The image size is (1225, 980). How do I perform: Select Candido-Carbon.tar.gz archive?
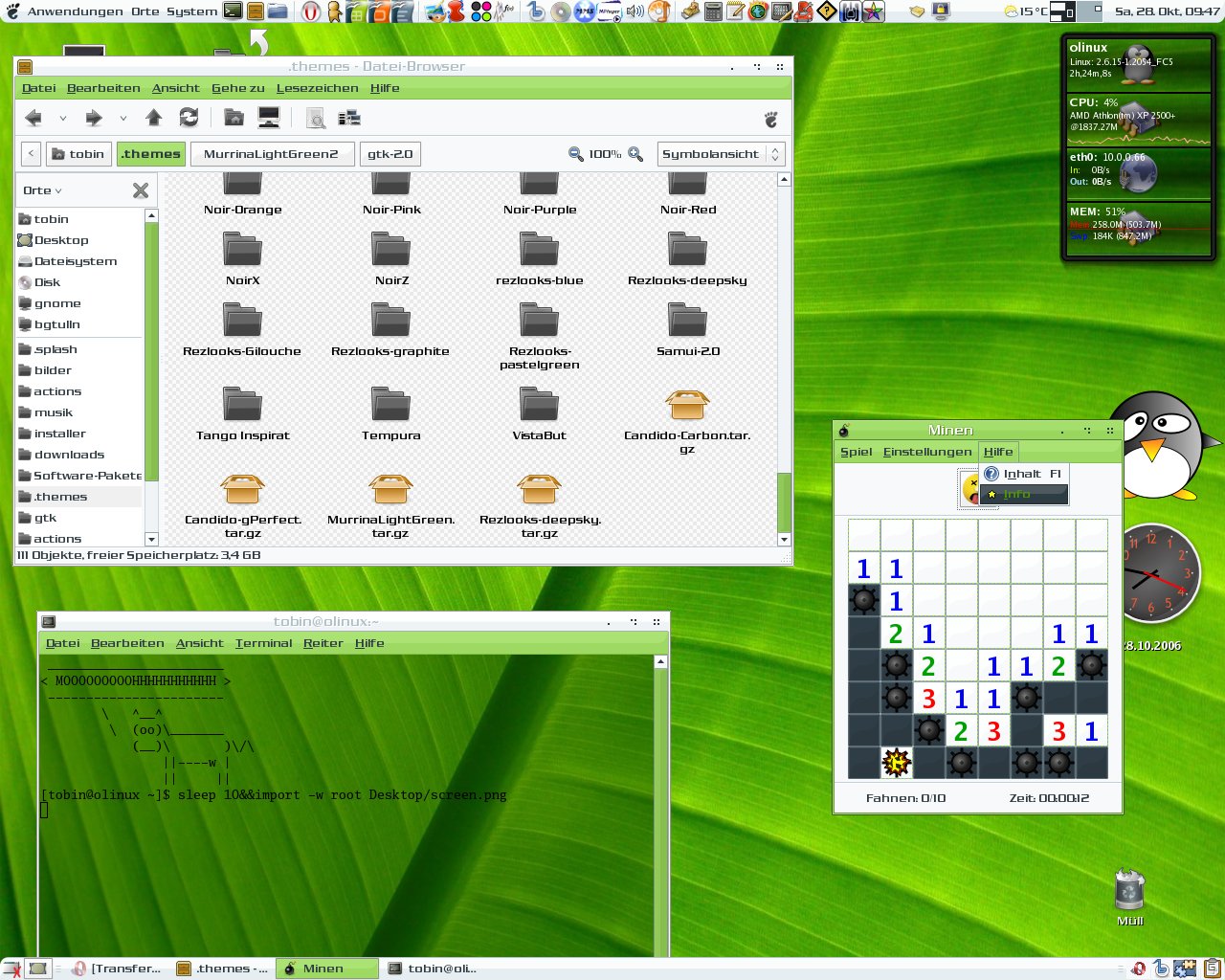click(687, 419)
